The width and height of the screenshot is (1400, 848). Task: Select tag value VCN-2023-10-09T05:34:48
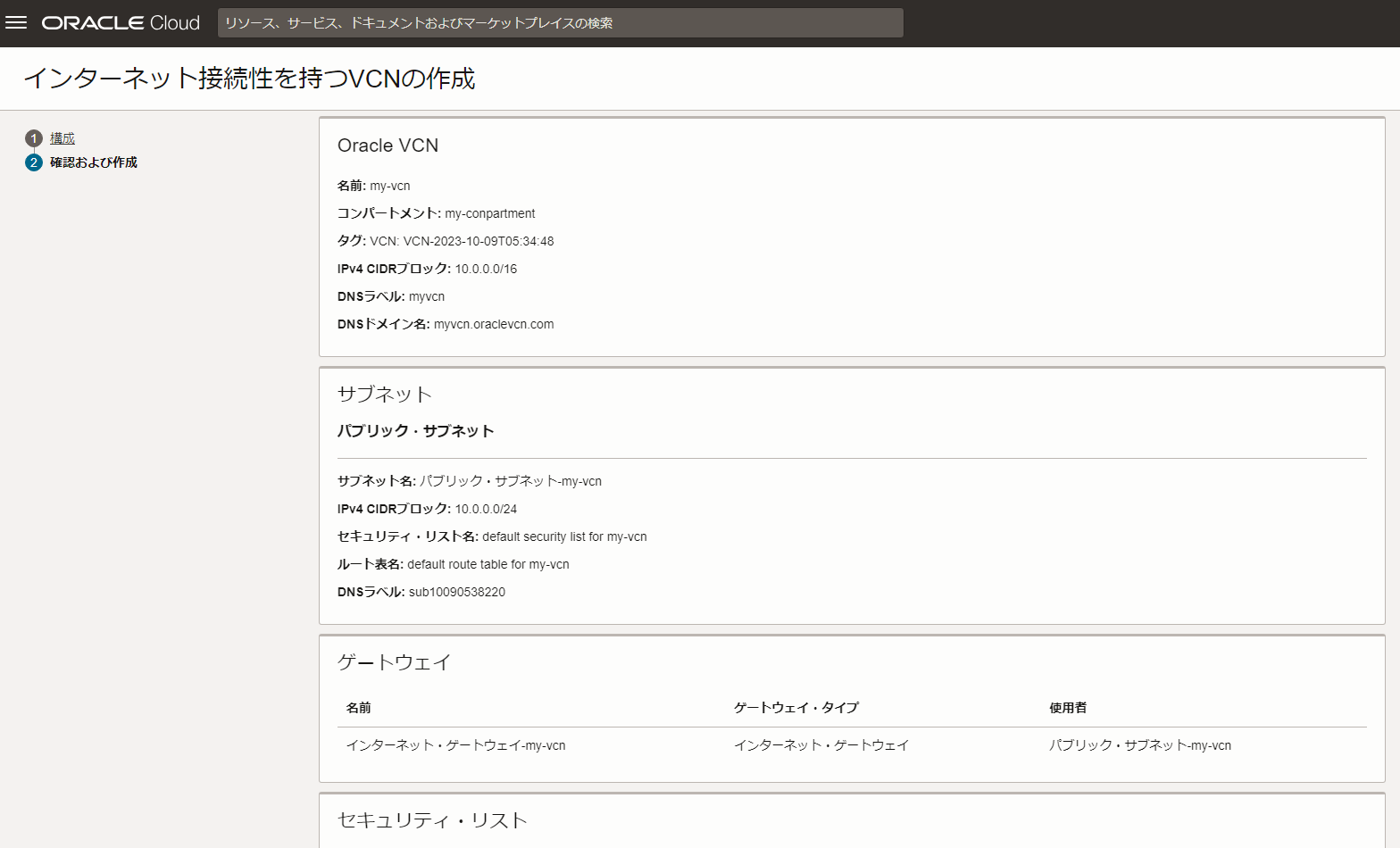click(x=479, y=241)
